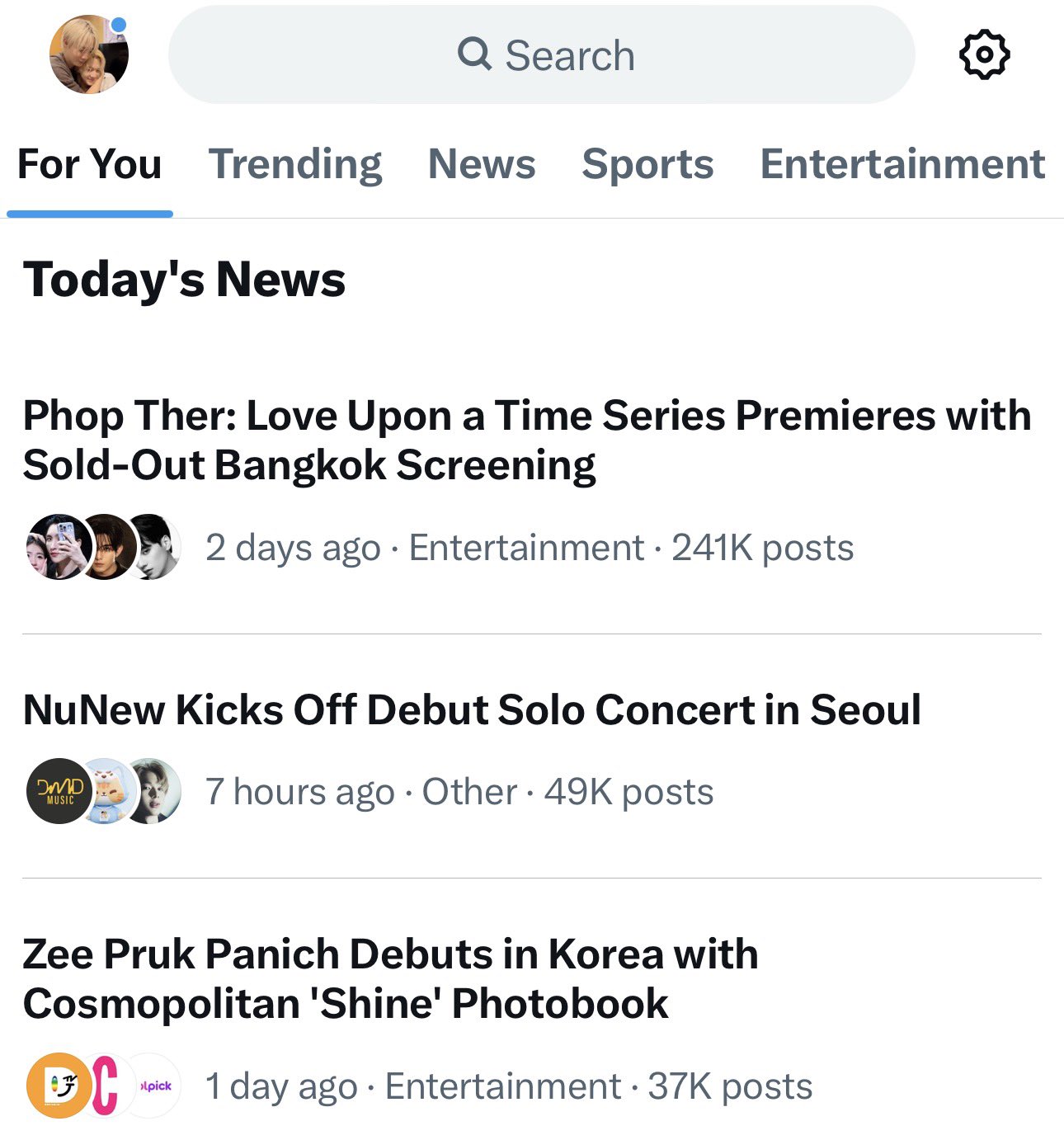Select the Entertainment tab
The width and height of the screenshot is (1064, 1140).
[x=902, y=163]
